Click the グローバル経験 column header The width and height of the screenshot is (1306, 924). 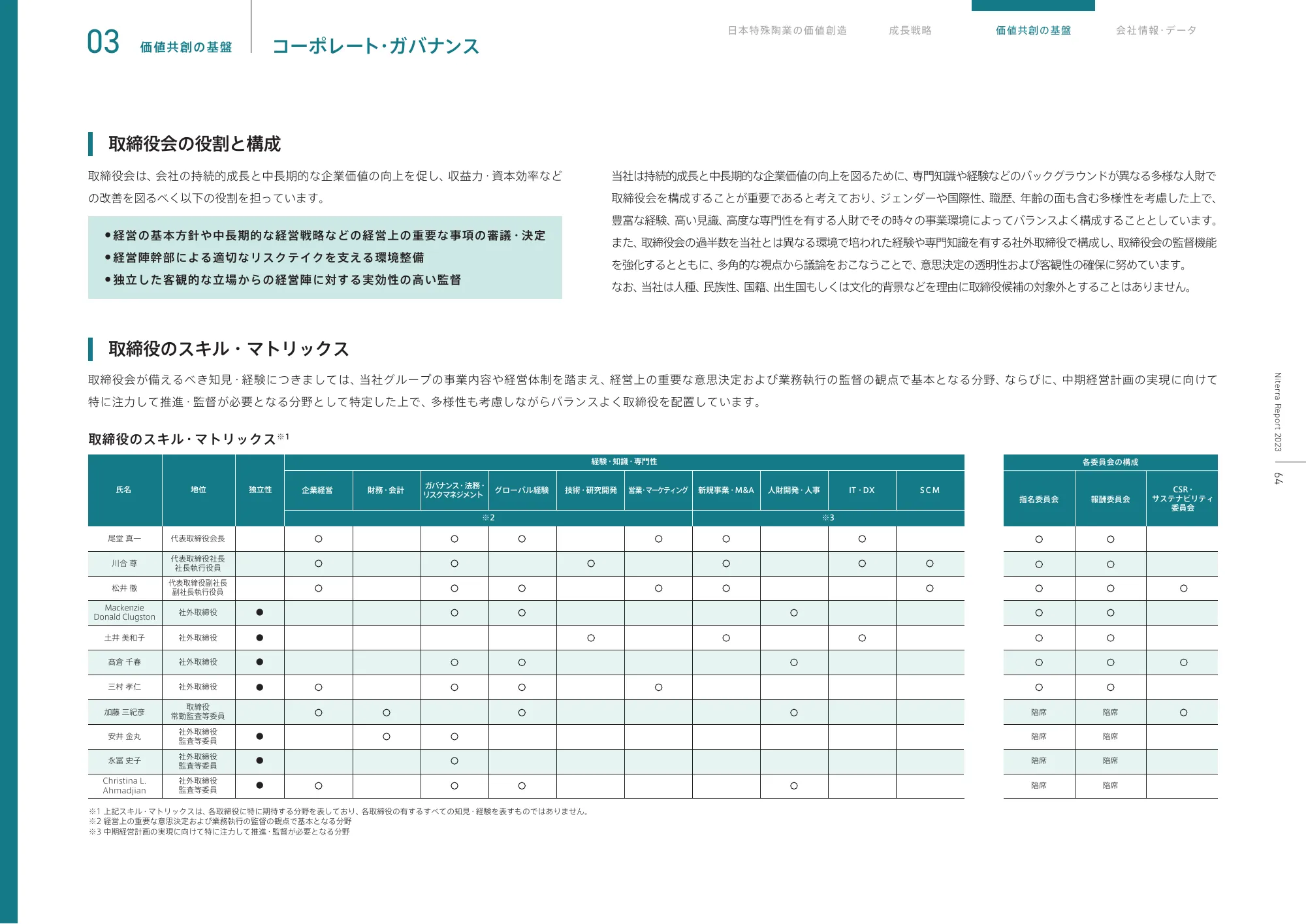coord(521,490)
